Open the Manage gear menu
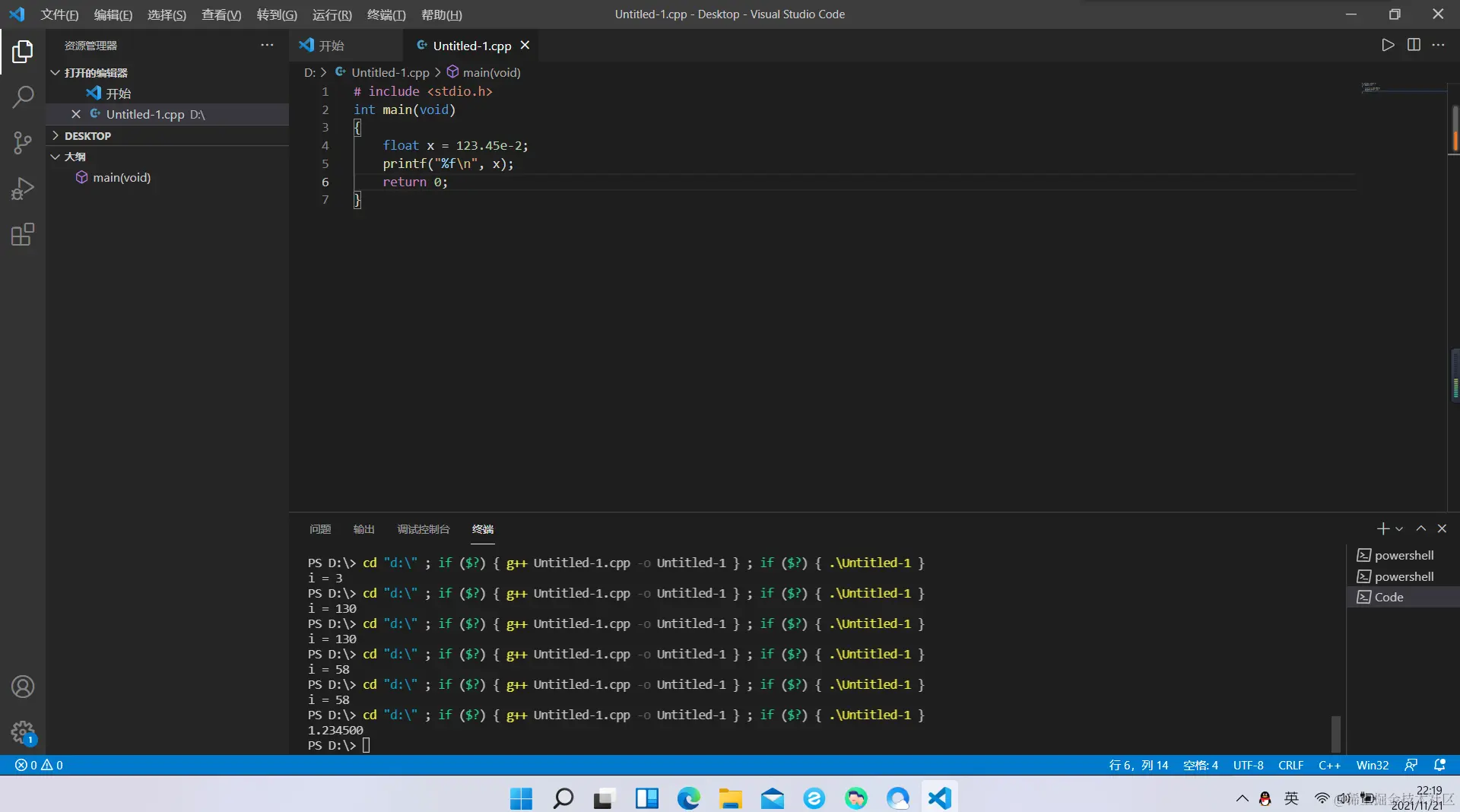 click(23, 732)
